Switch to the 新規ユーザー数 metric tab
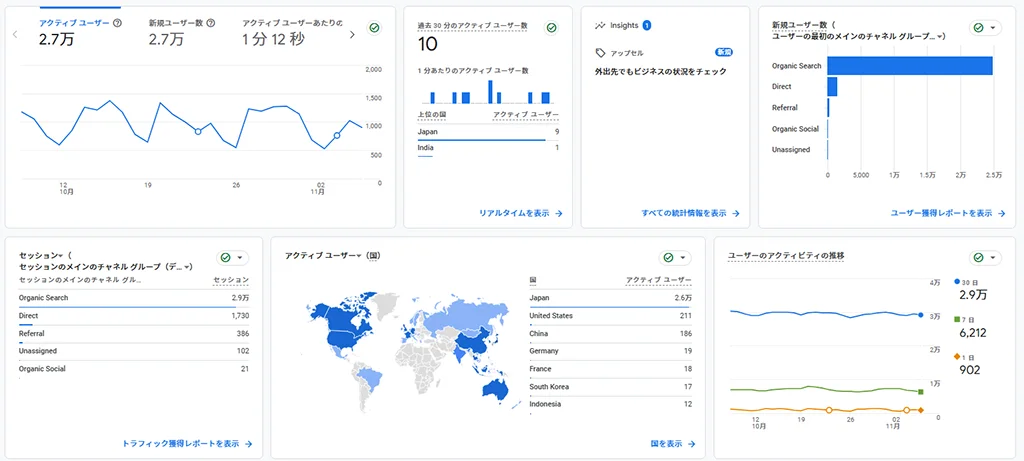Image resolution: width=1024 pixels, height=461 pixels. pos(176,23)
